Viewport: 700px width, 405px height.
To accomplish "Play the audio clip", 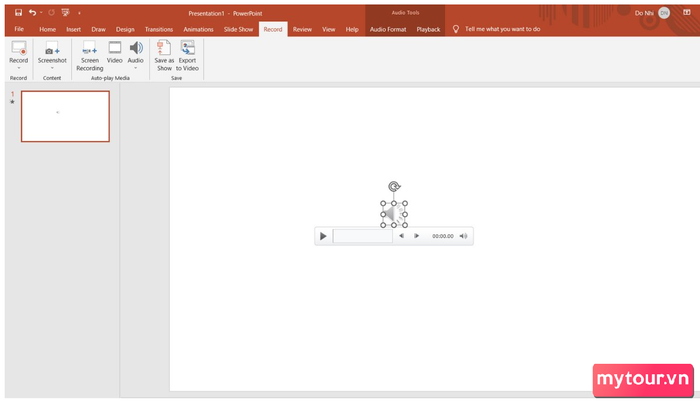I will (x=323, y=236).
